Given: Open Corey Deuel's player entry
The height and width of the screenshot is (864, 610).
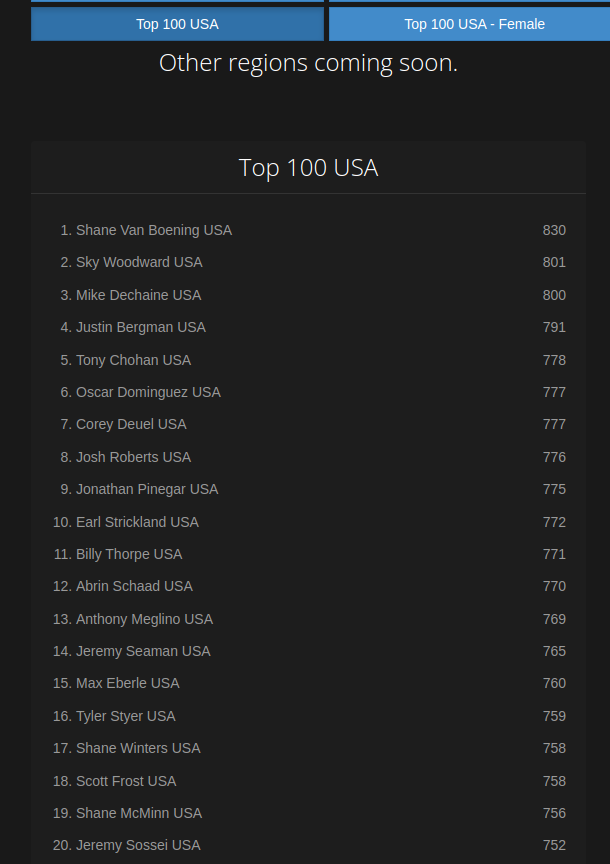Looking at the screenshot, I should 131,424.
